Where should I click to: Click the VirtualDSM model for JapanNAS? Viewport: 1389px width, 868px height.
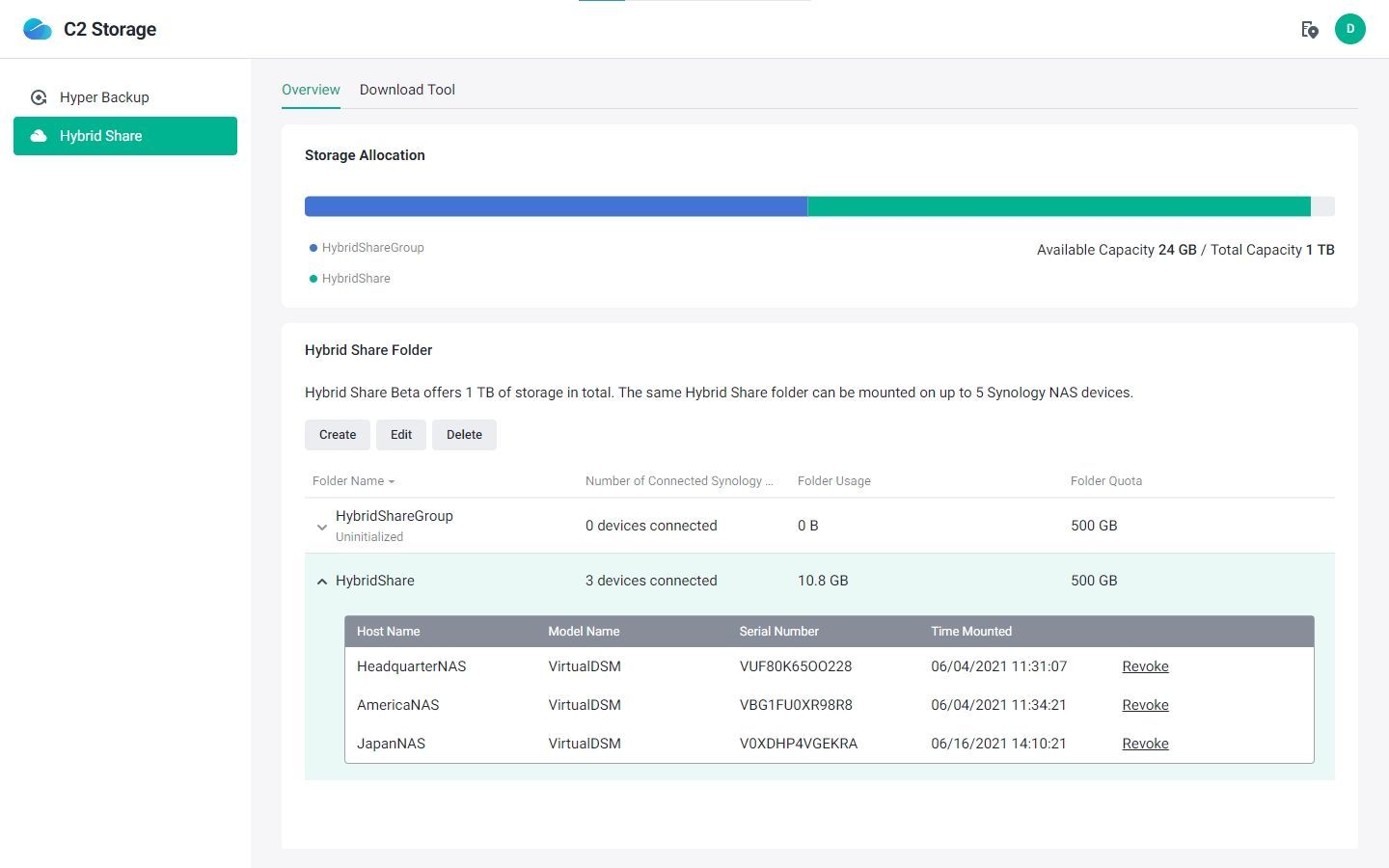tap(585, 744)
